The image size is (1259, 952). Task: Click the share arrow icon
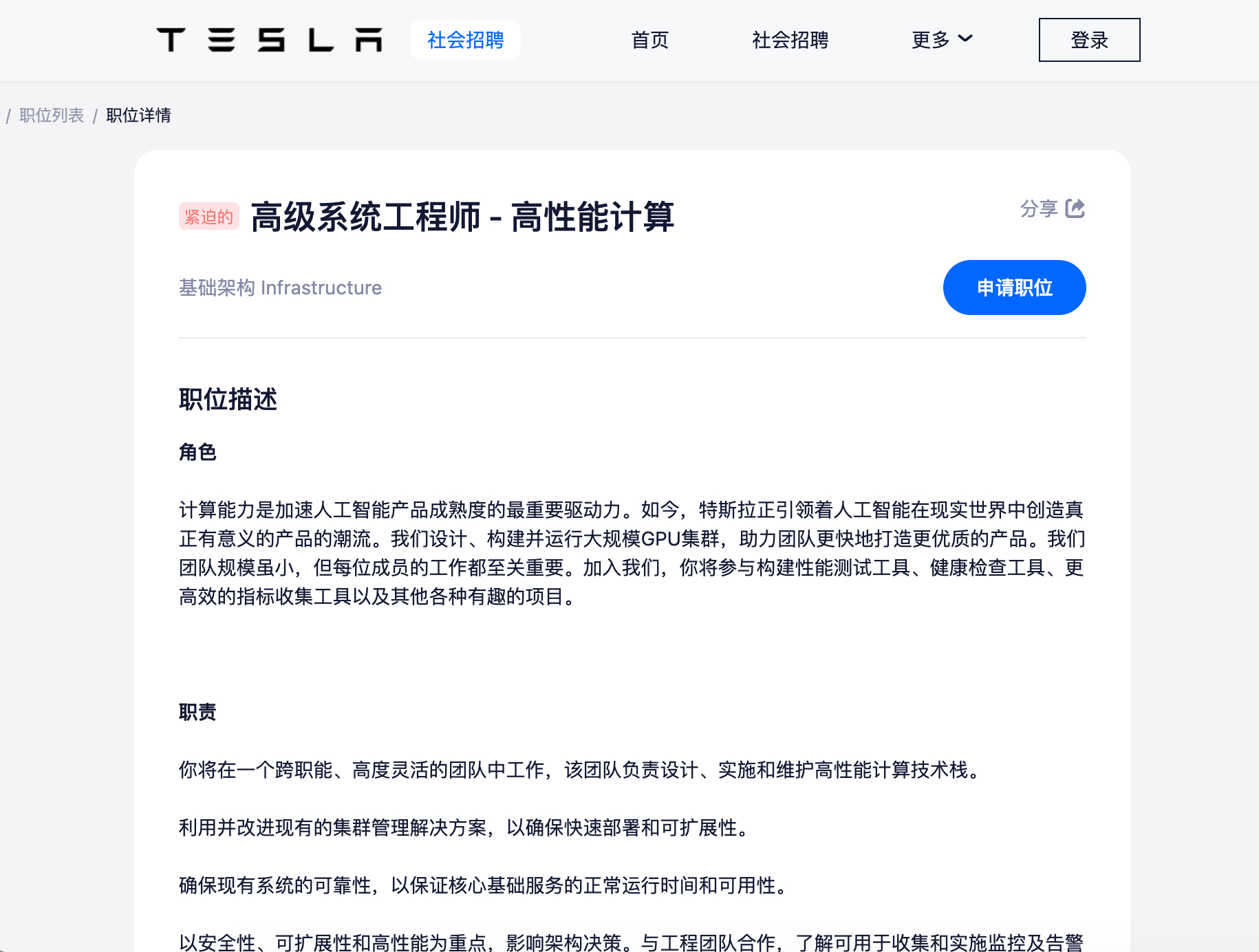(1075, 208)
